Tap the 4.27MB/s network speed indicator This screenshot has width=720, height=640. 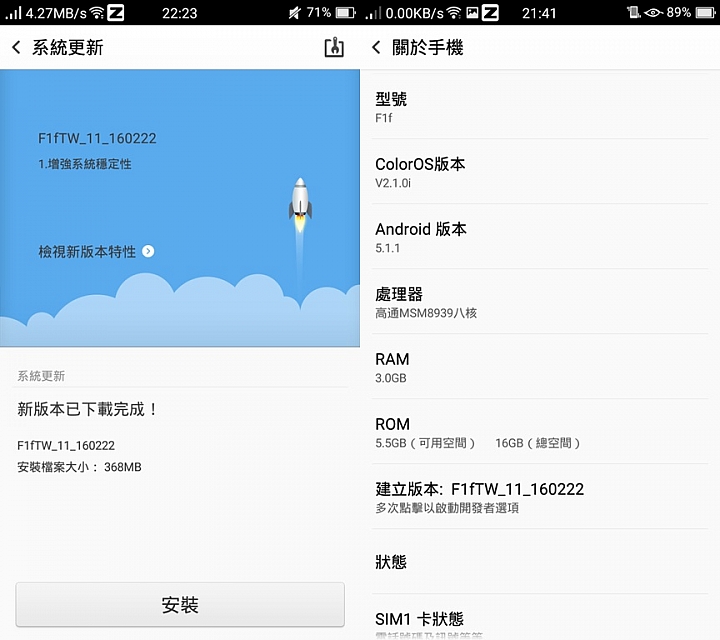(56, 13)
